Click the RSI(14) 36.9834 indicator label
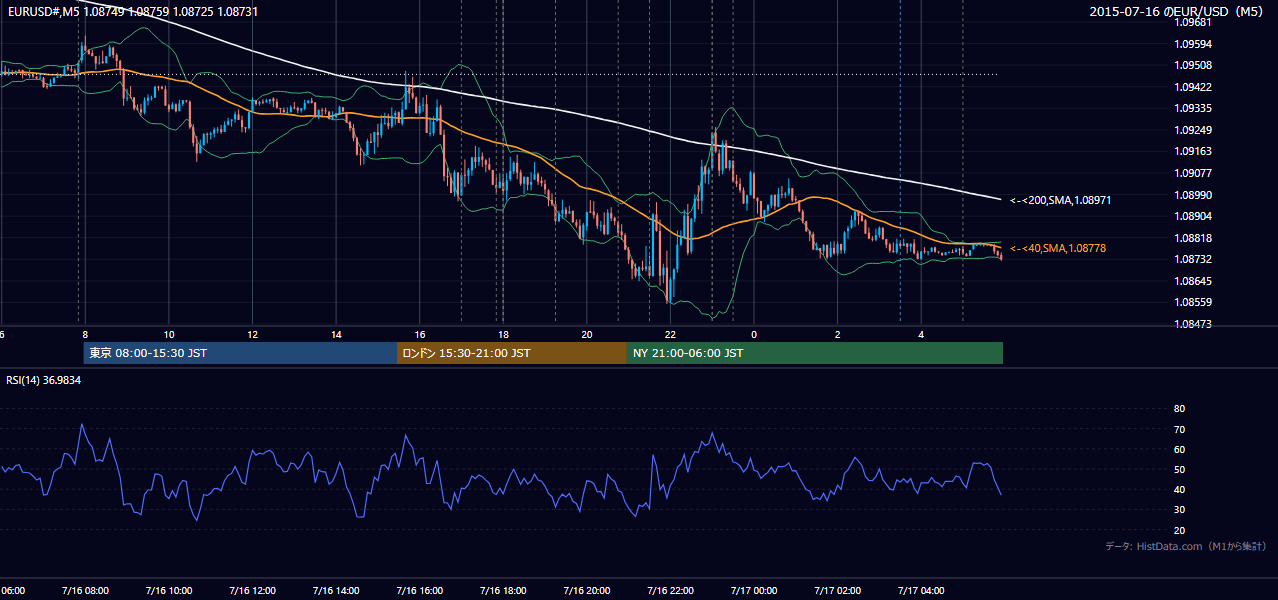This screenshot has width=1278, height=600. coord(44,380)
